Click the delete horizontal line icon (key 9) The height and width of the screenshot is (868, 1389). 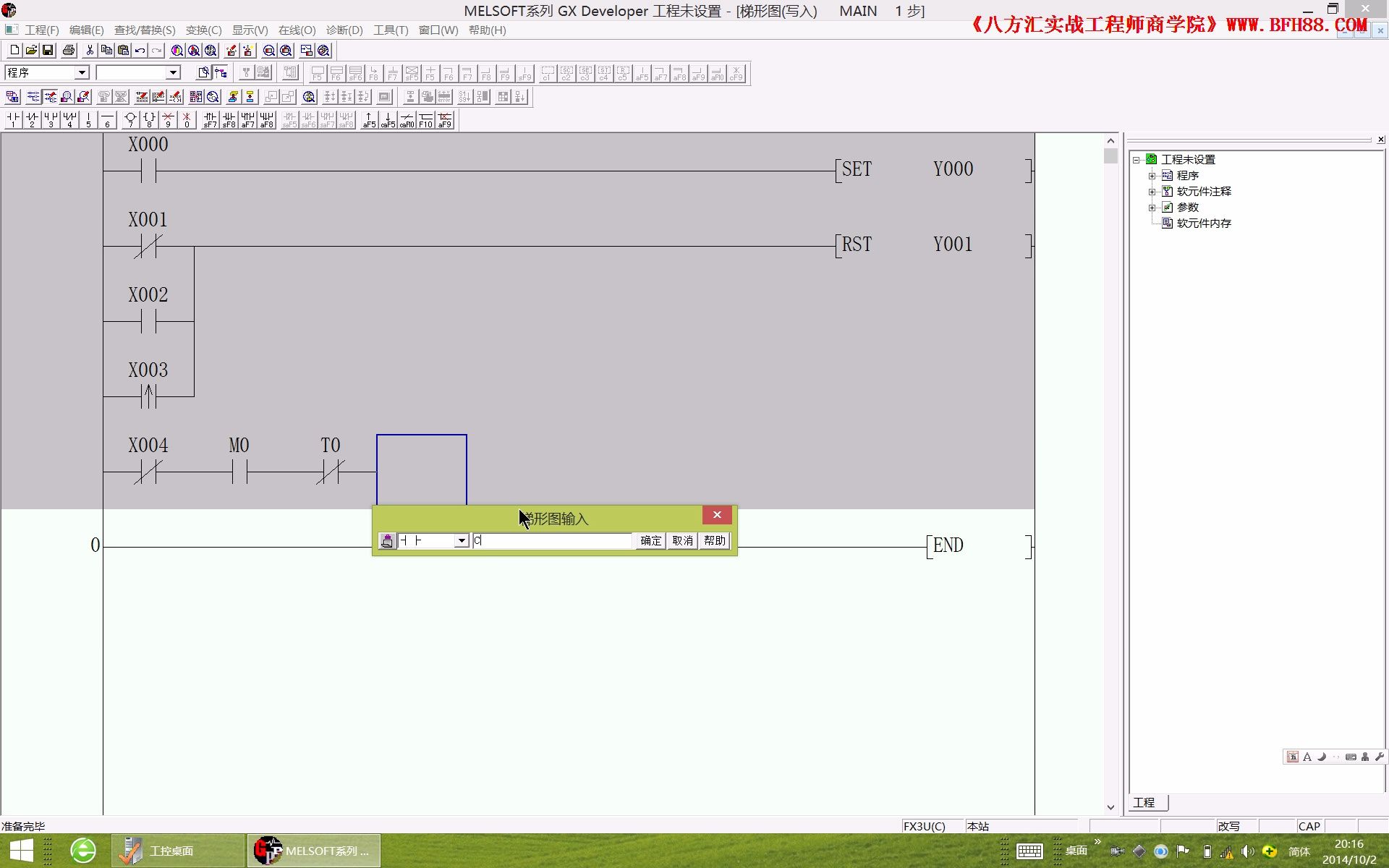[168, 119]
